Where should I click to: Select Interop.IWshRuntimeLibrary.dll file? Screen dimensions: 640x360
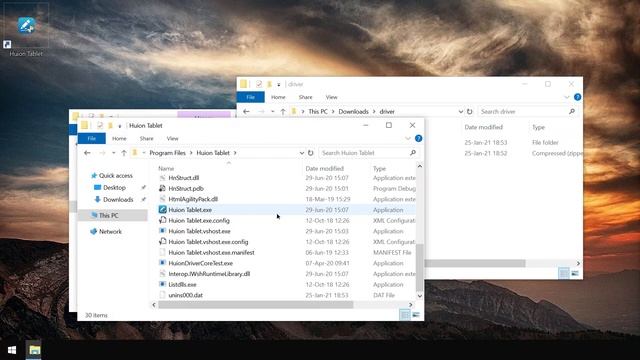tap(209, 274)
